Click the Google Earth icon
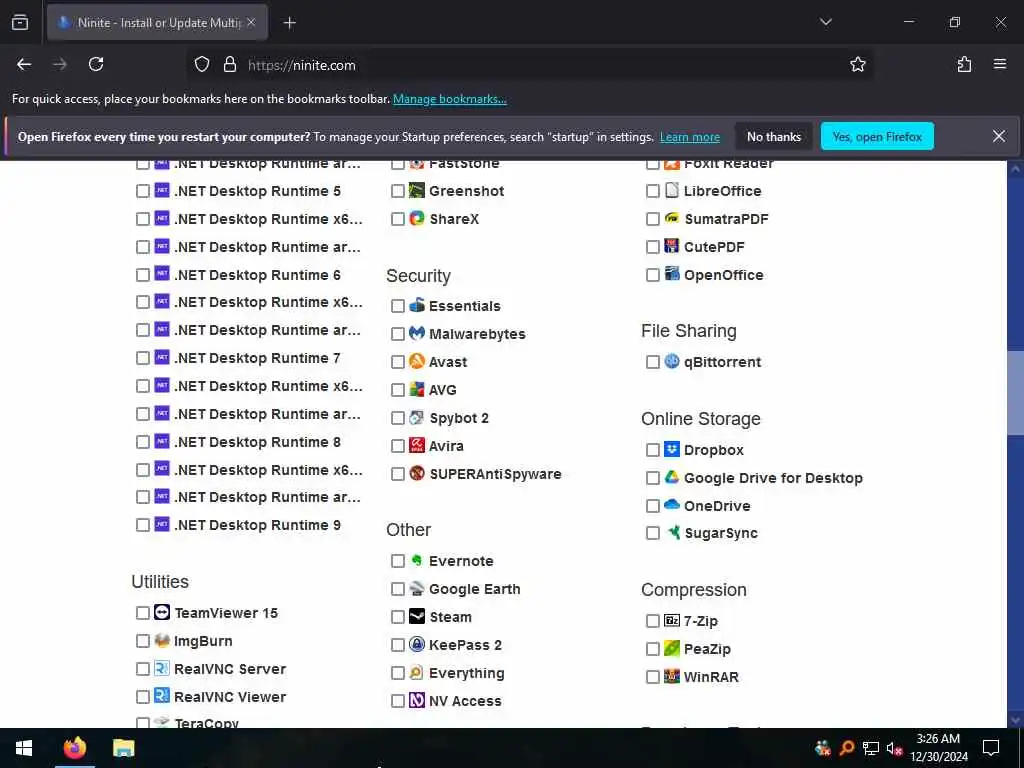Image resolution: width=1024 pixels, height=768 pixels. (417, 588)
